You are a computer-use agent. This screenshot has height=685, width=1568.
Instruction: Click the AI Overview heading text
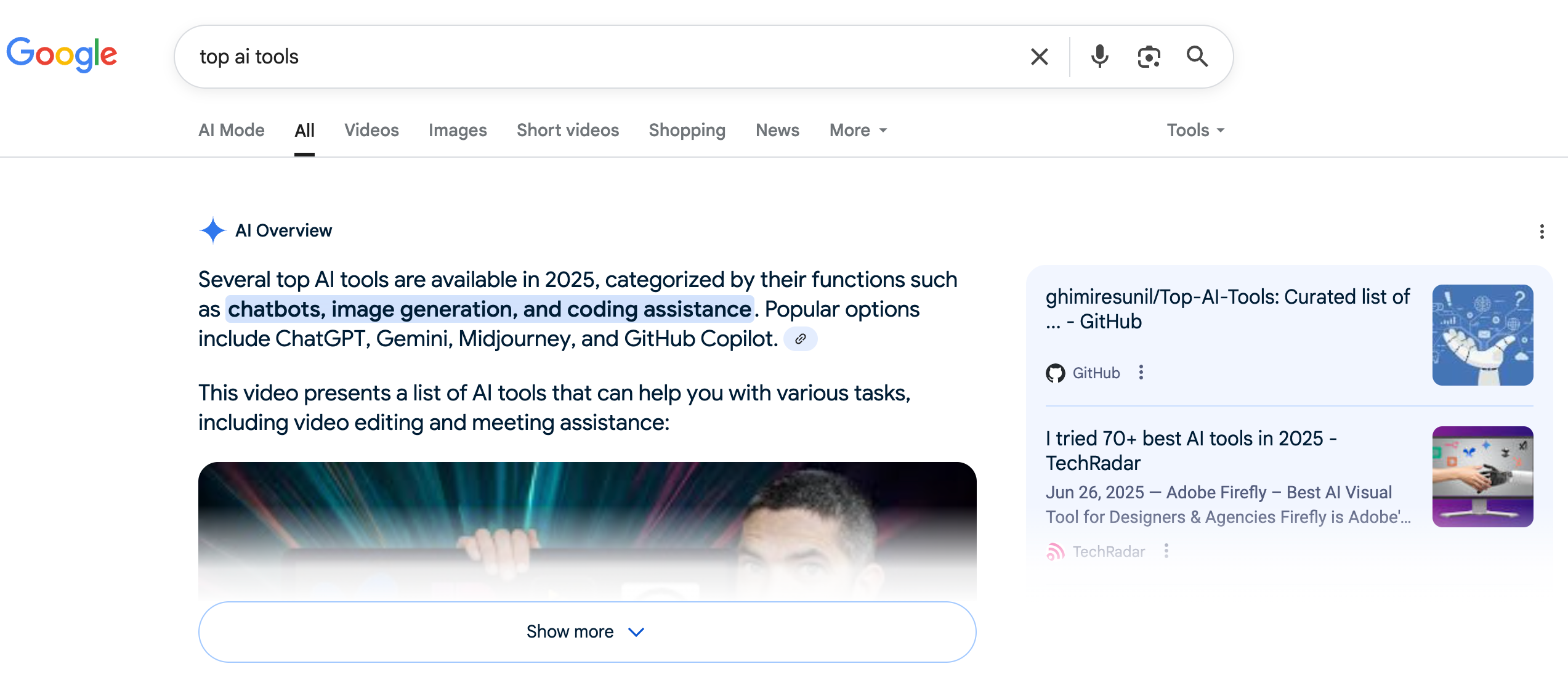coord(283,230)
